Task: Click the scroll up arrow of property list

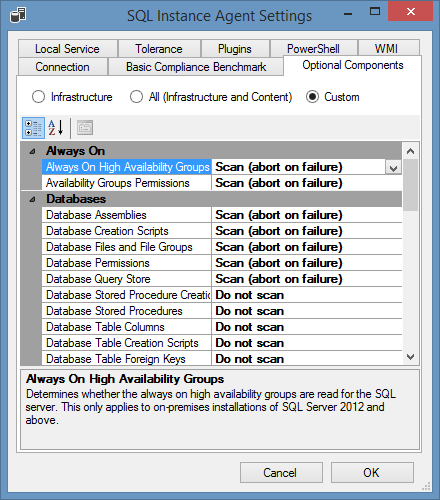Action: coord(410,151)
